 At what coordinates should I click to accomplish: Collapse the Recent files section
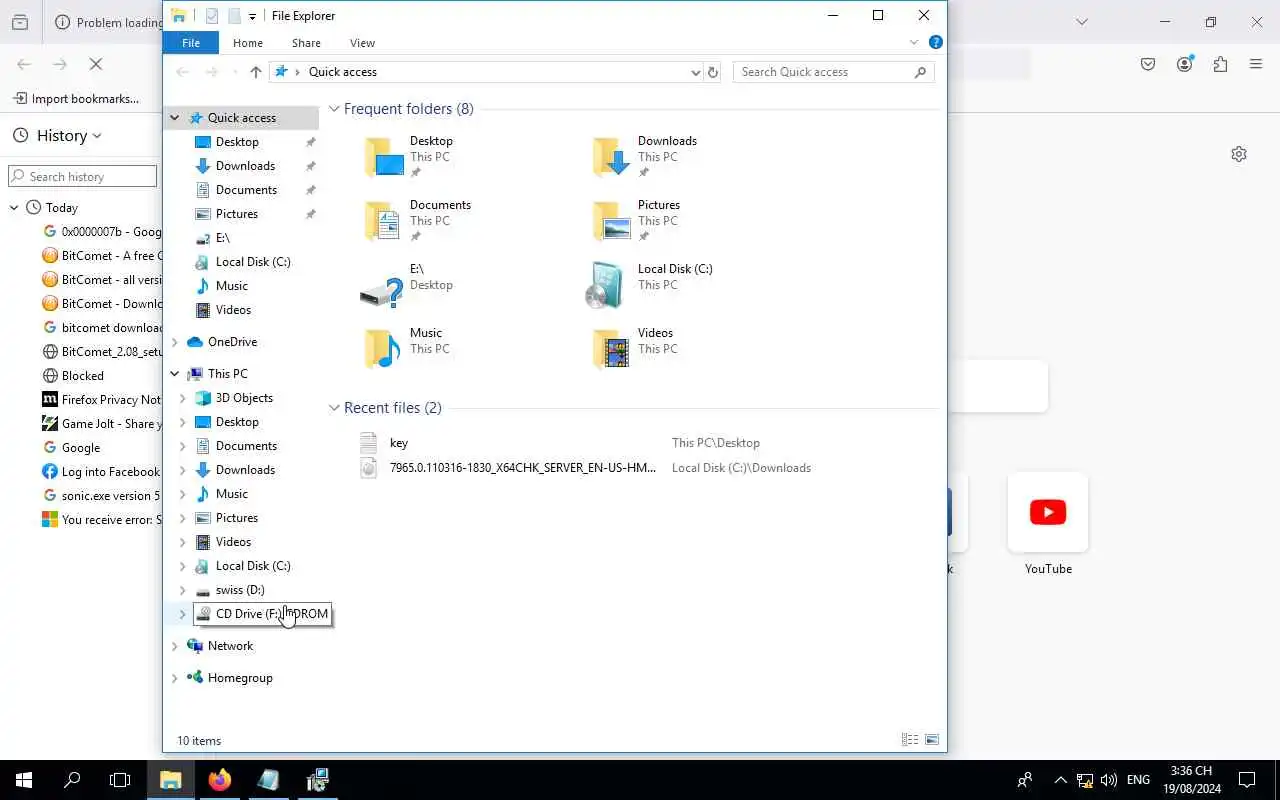click(334, 408)
